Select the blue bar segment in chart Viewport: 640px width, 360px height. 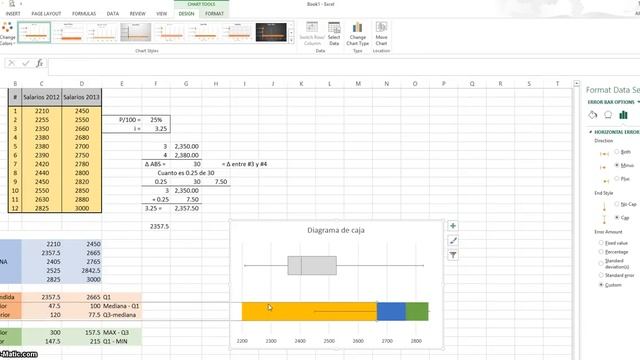tap(391, 311)
